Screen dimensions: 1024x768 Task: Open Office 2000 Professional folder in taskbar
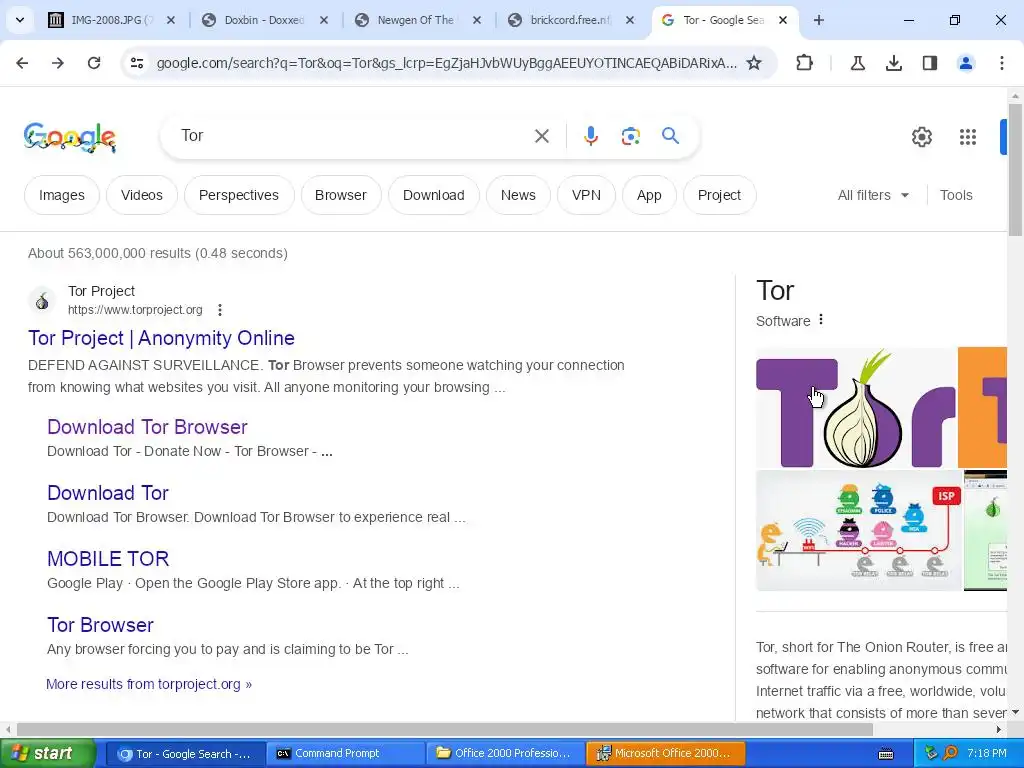click(x=505, y=753)
